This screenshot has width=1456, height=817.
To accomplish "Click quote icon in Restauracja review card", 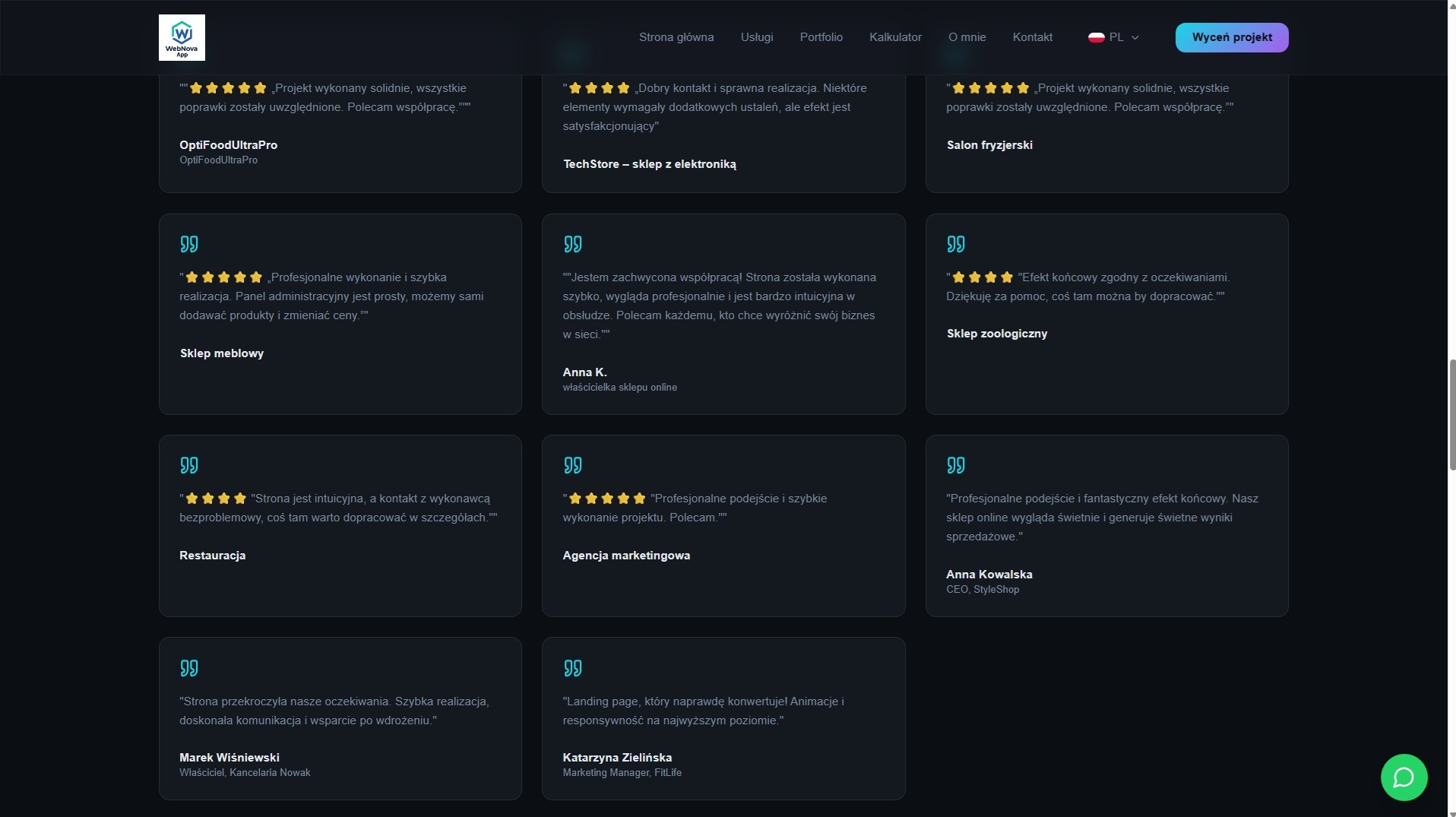I will [x=188, y=465].
